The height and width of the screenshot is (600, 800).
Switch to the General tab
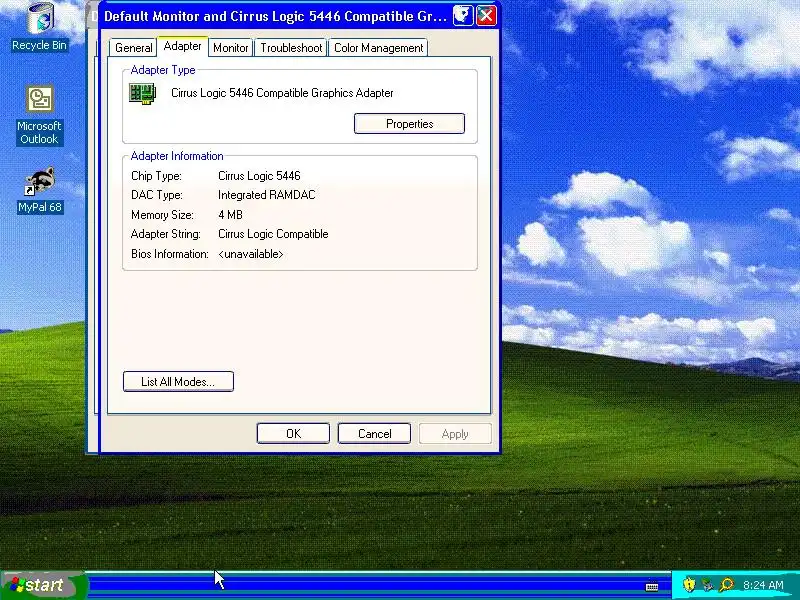133,48
